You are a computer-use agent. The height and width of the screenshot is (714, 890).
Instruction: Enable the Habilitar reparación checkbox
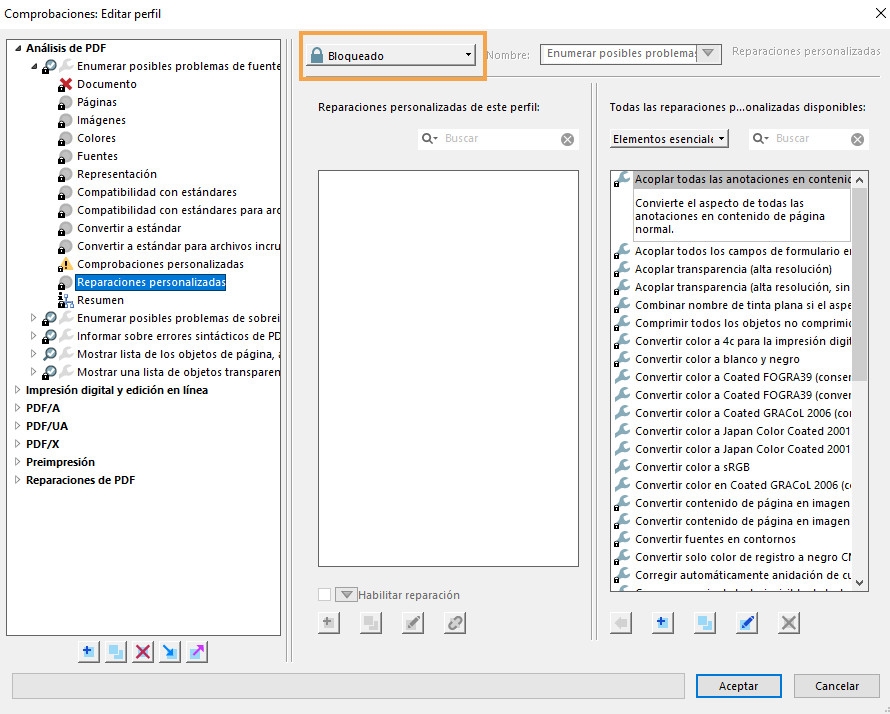(324, 594)
